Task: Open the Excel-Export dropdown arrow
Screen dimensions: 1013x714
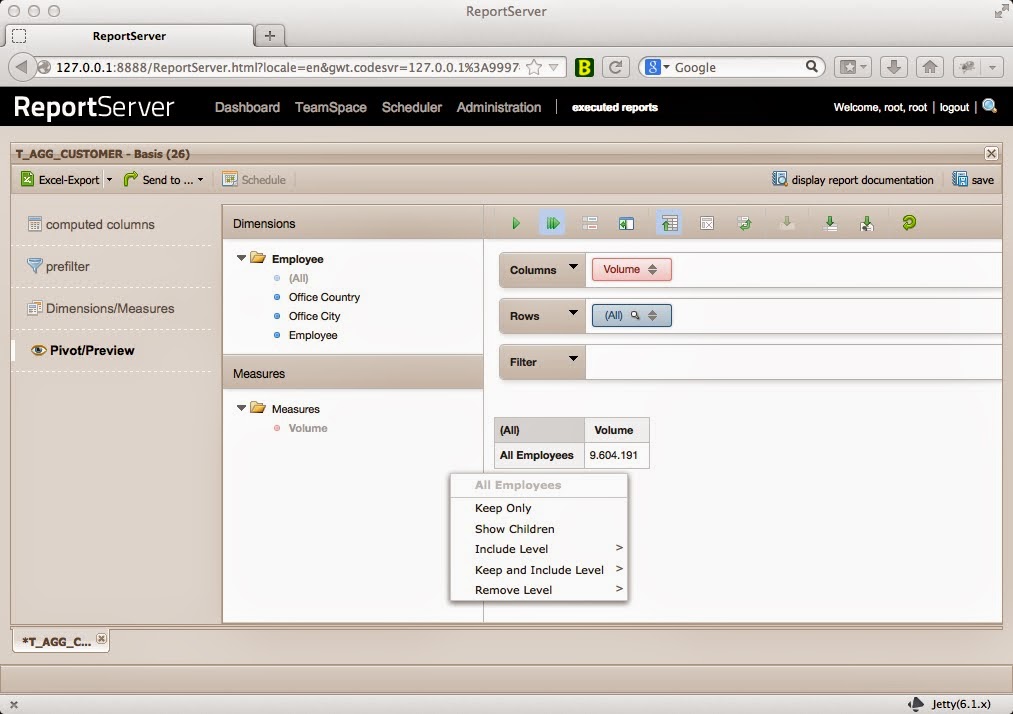Action: pyautogui.click(x=109, y=180)
